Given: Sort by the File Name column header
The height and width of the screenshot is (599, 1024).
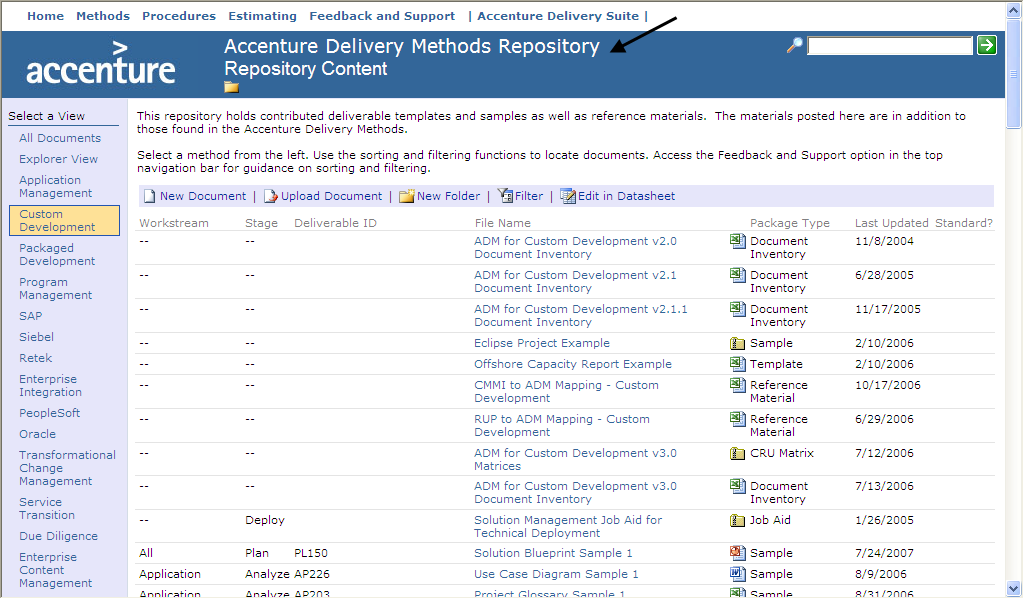Looking at the screenshot, I should tap(502, 223).
